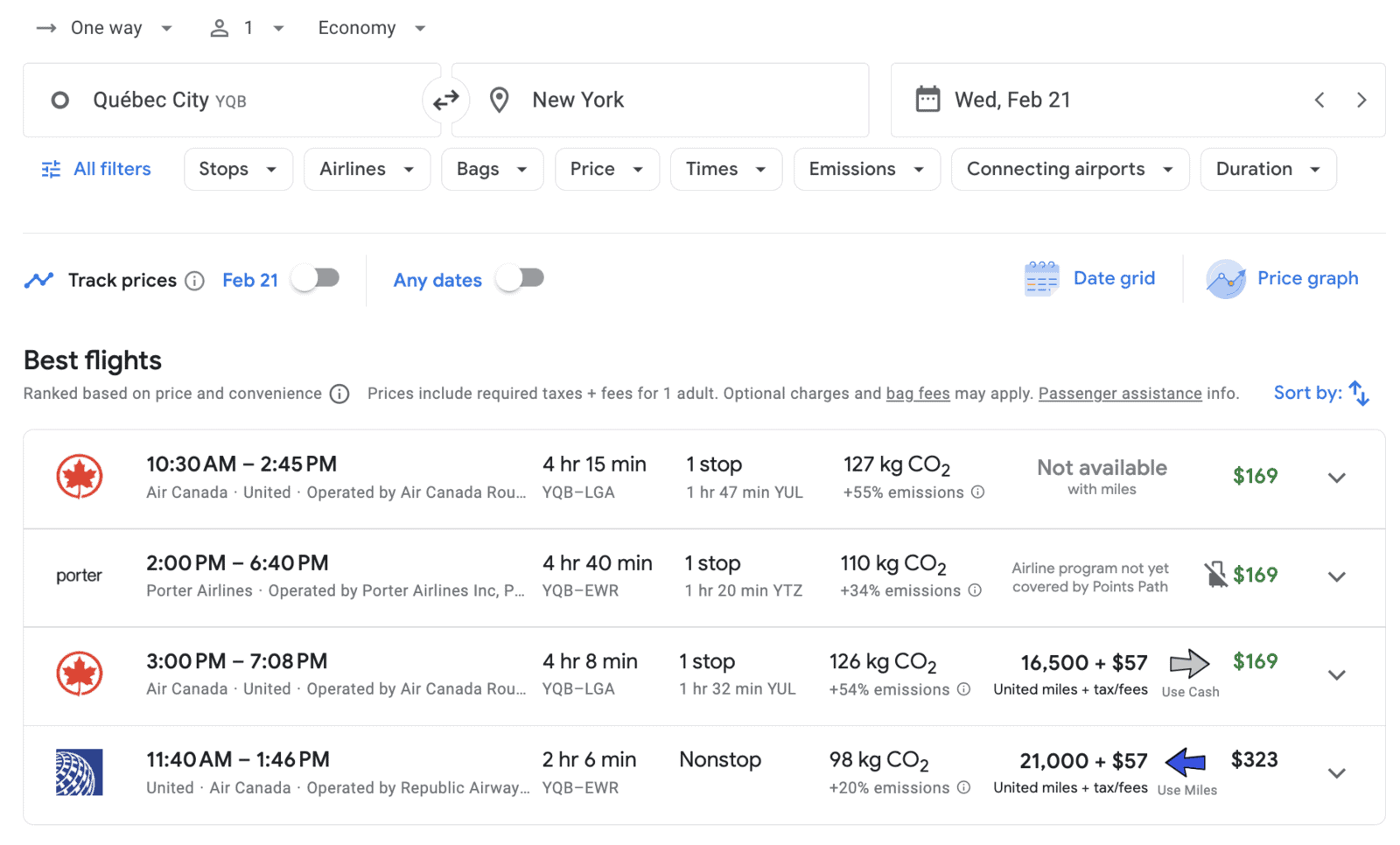The height and width of the screenshot is (845, 1400).
Task: Click the All filters sliders icon
Action: coord(51,169)
